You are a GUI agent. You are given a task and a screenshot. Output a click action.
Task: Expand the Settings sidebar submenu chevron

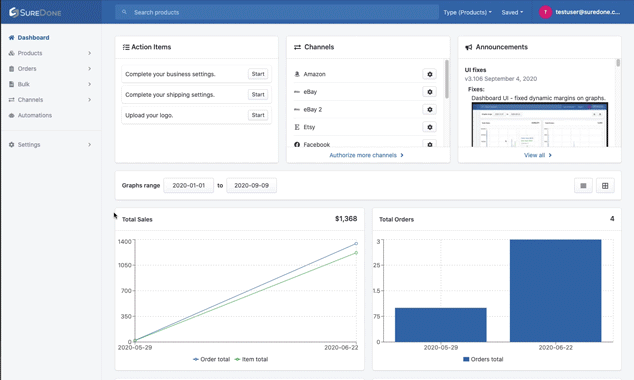click(x=89, y=144)
